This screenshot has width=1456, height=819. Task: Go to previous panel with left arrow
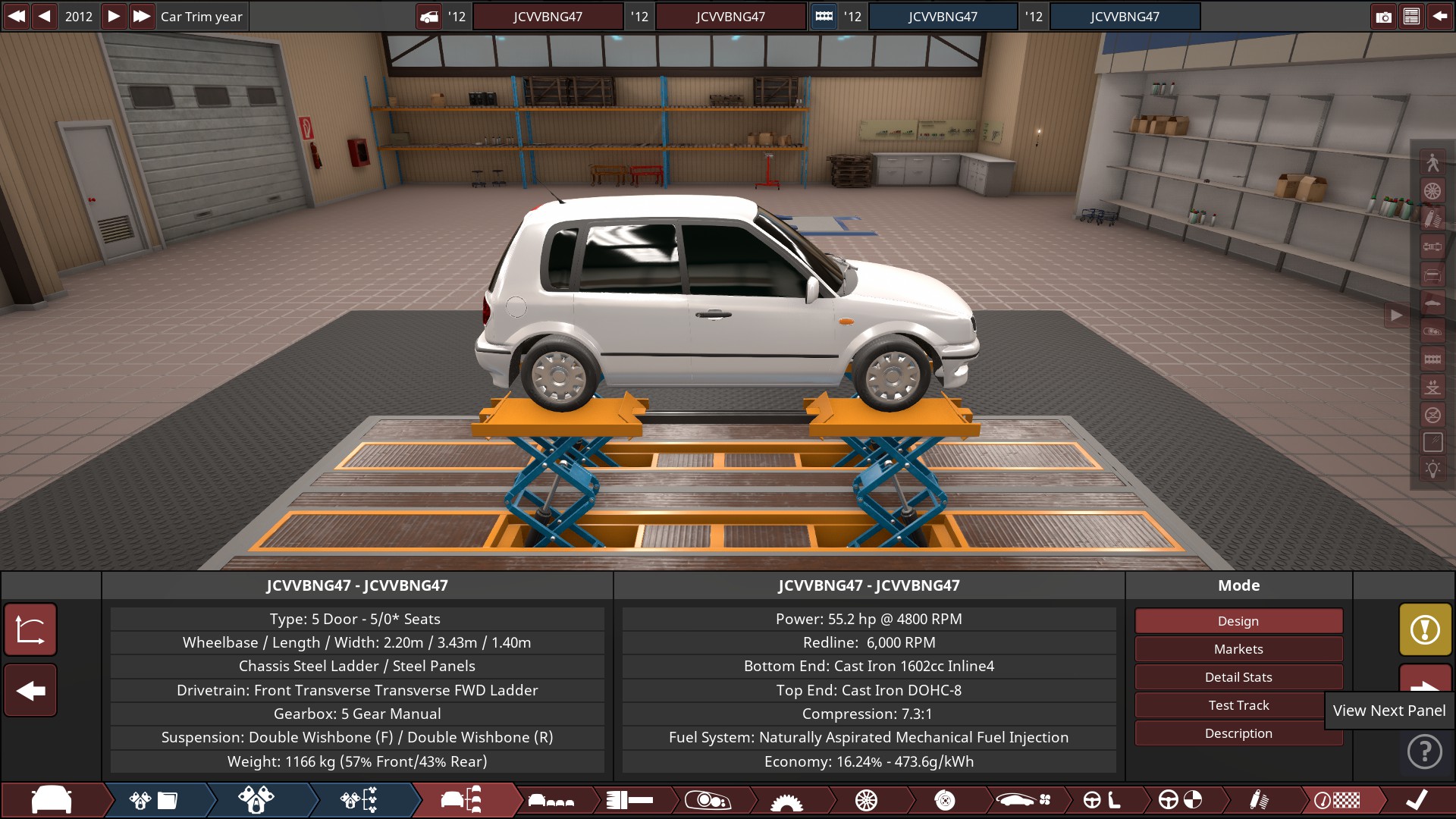pos(30,690)
